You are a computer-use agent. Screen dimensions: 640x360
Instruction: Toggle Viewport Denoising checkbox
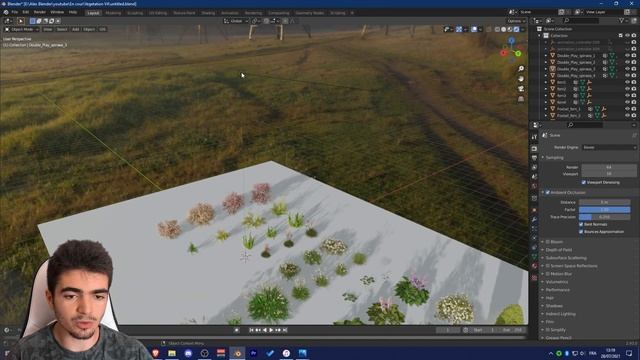[x=584, y=182]
